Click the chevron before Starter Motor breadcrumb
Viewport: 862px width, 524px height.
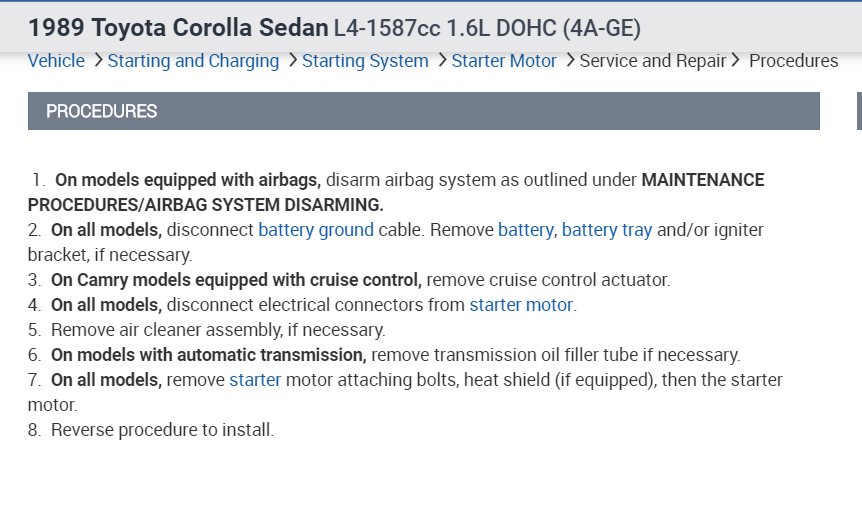coord(441,60)
